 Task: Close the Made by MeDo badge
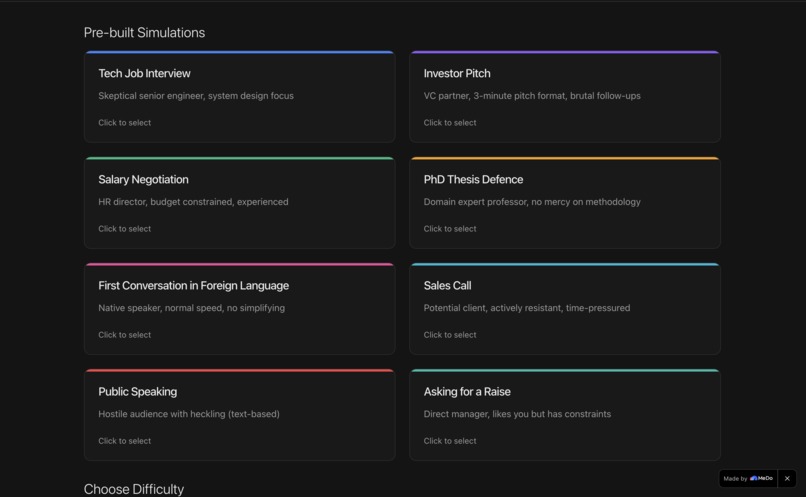pyautogui.click(x=787, y=478)
